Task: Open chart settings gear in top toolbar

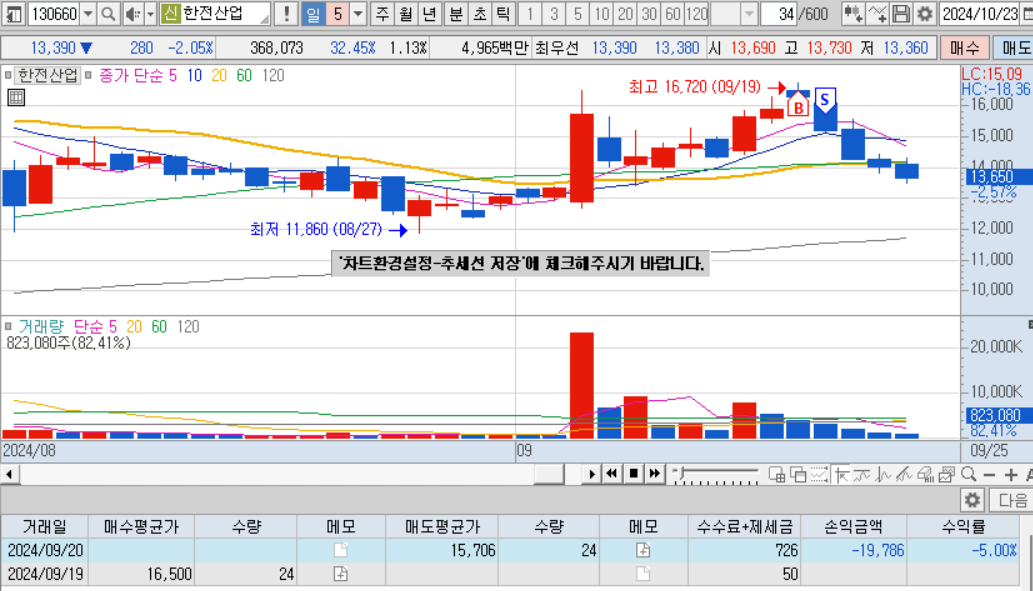Action: pos(925,14)
